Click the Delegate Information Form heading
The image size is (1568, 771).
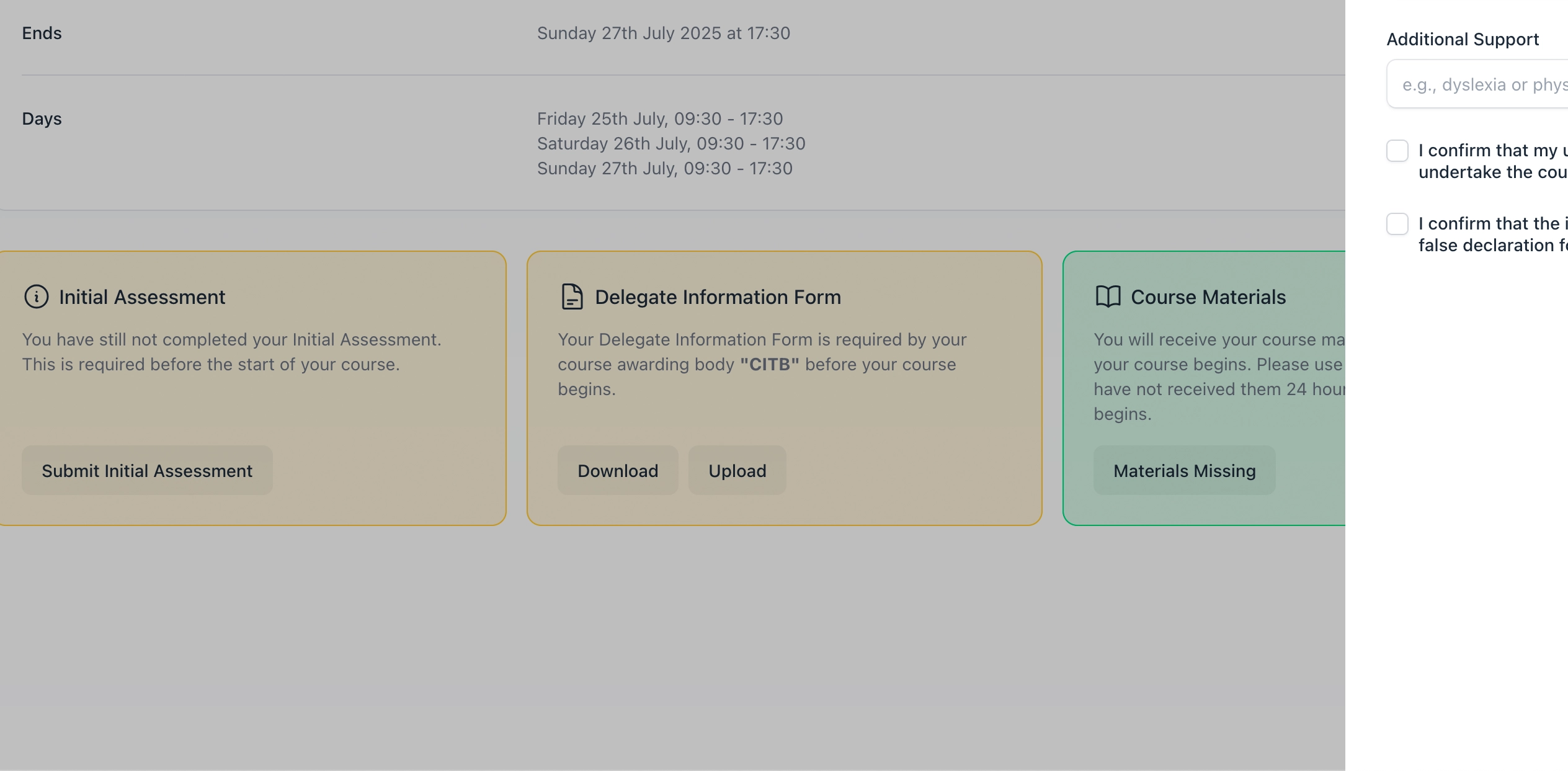(718, 297)
